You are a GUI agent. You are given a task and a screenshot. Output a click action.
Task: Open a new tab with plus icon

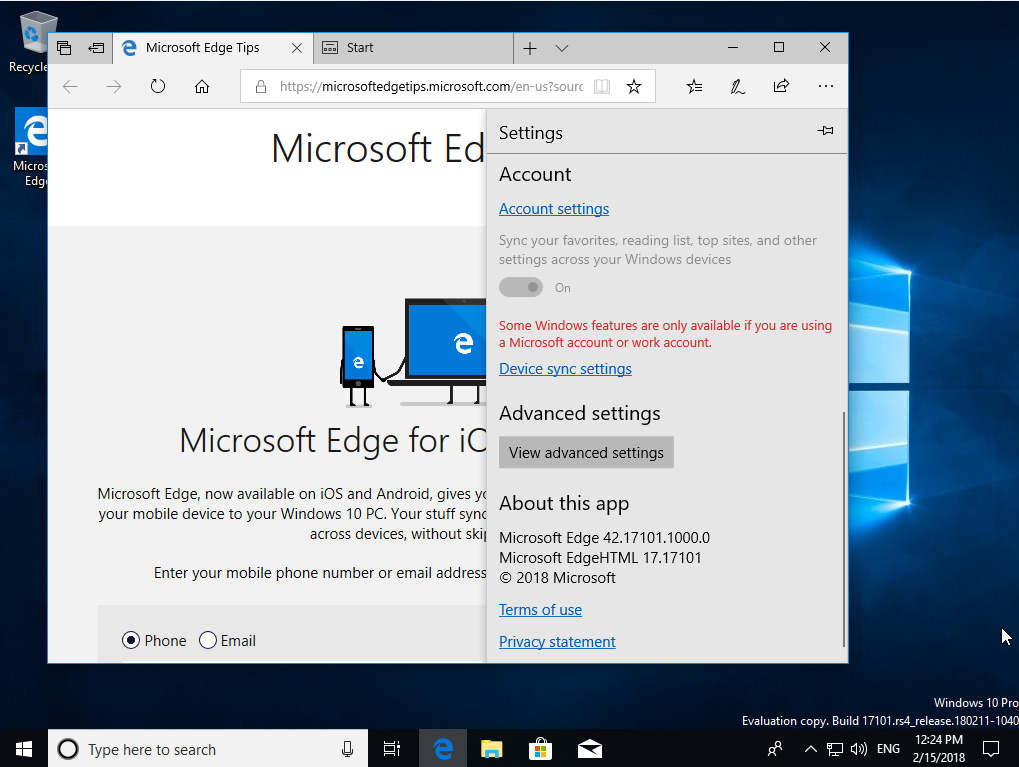(x=530, y=48)
